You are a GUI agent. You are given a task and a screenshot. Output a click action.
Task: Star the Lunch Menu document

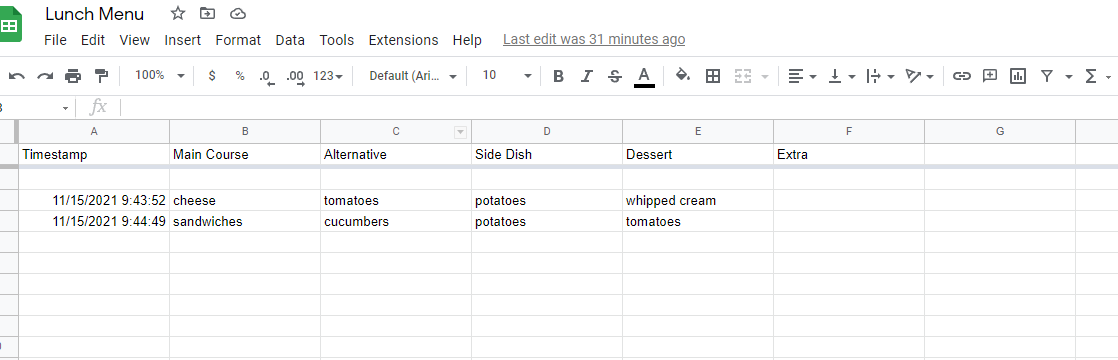click(x=178, y=14)
